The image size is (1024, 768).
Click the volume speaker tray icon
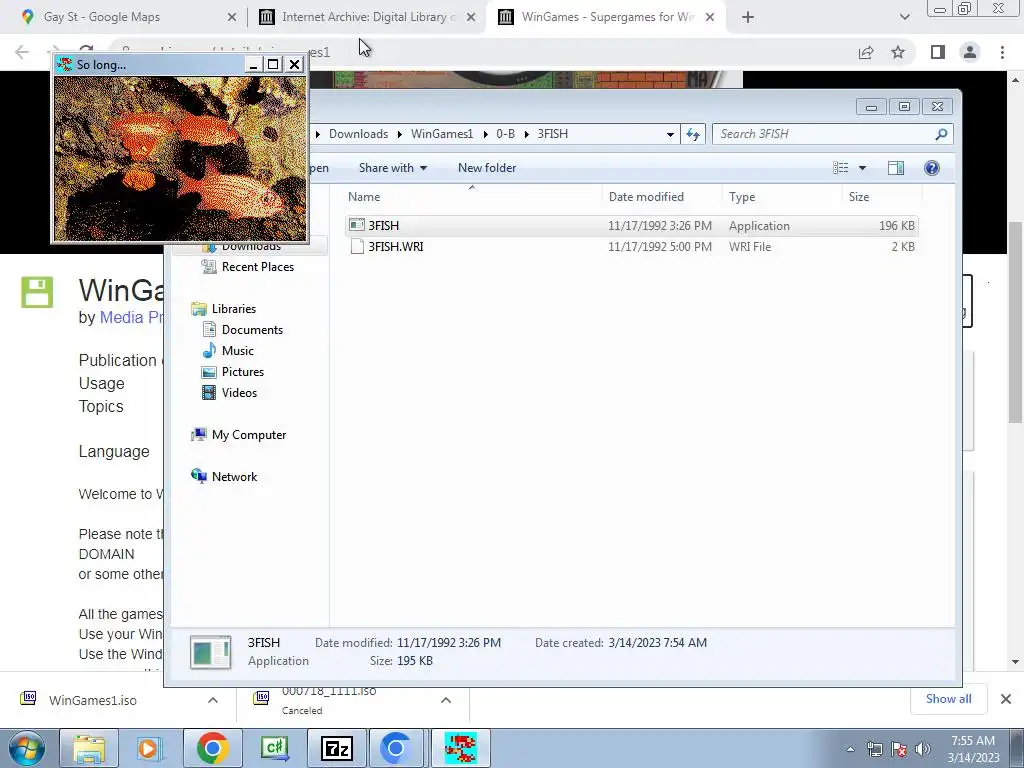[x=923, y=749]
